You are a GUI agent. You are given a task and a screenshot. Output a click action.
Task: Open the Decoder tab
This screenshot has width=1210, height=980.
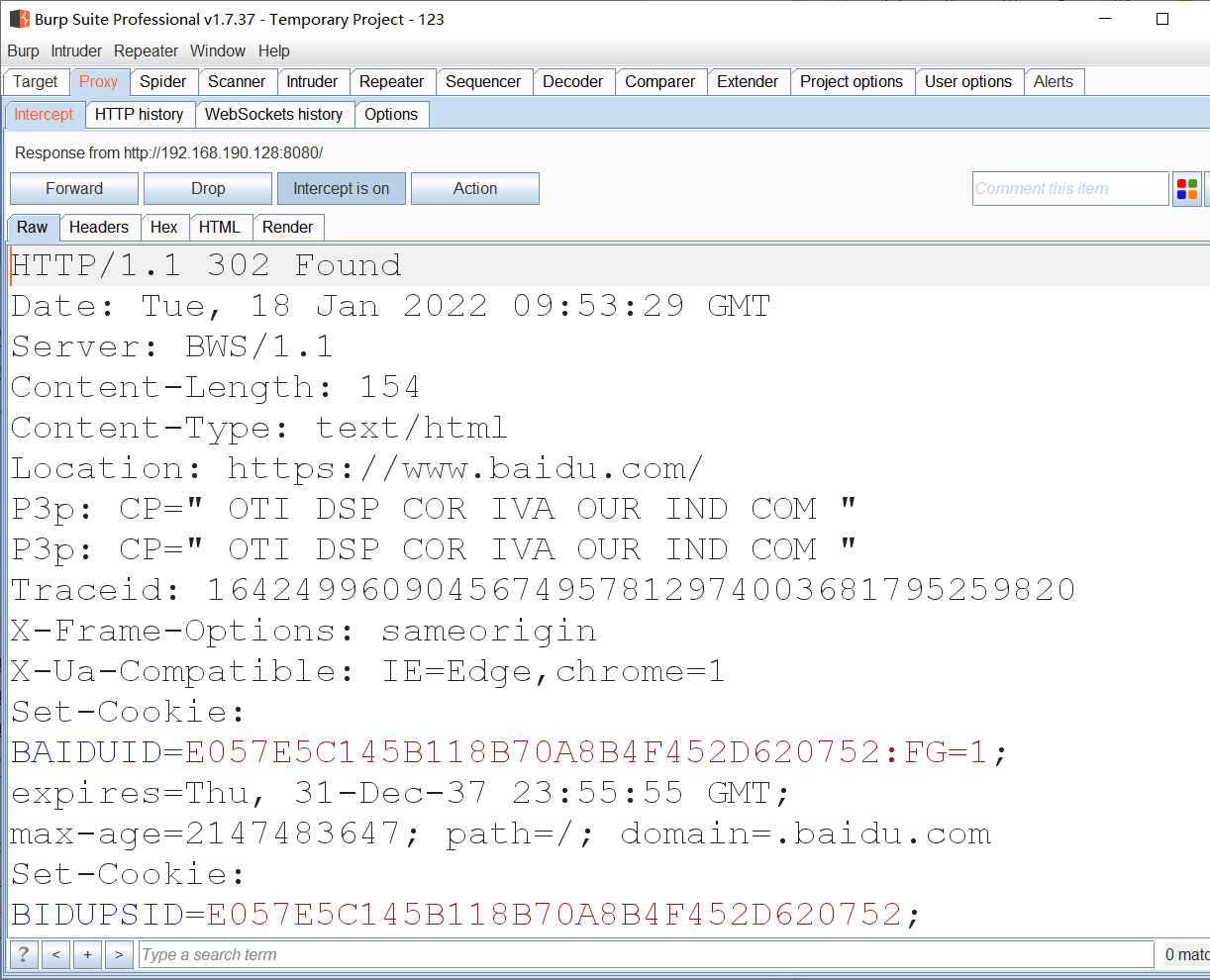click(x=573, y=82)
